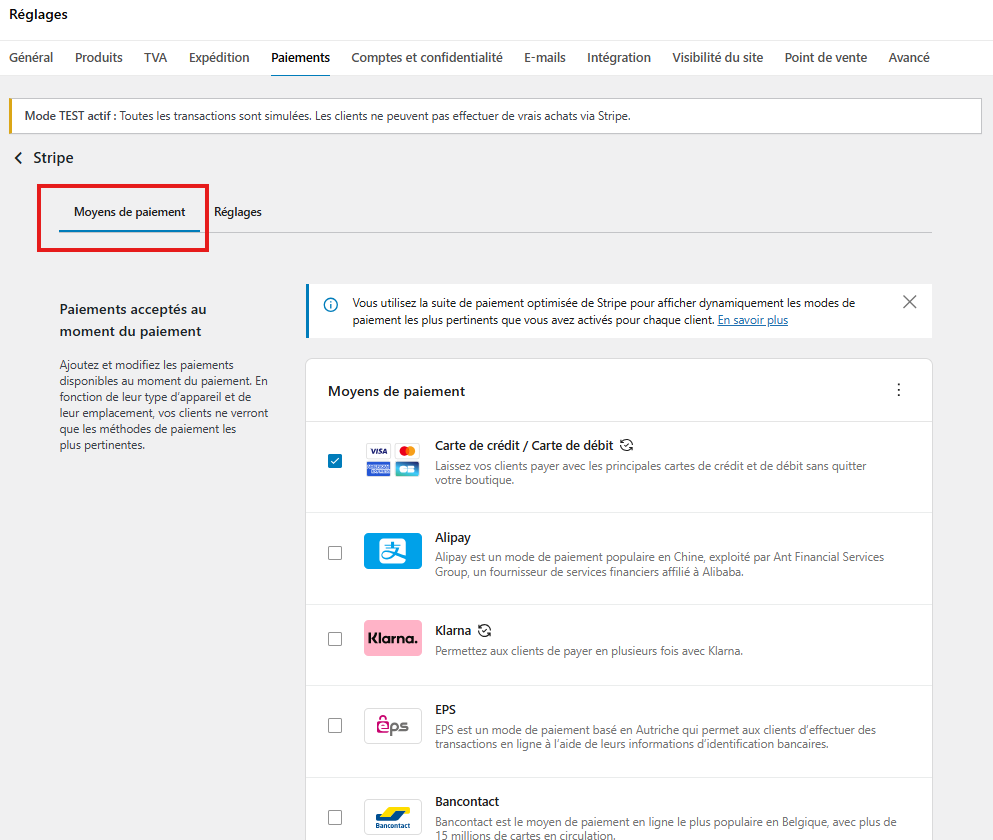Screen dimensions: 993x840
Task: Click the sync icon next to Carte de crédit
Action: [626, 445]
